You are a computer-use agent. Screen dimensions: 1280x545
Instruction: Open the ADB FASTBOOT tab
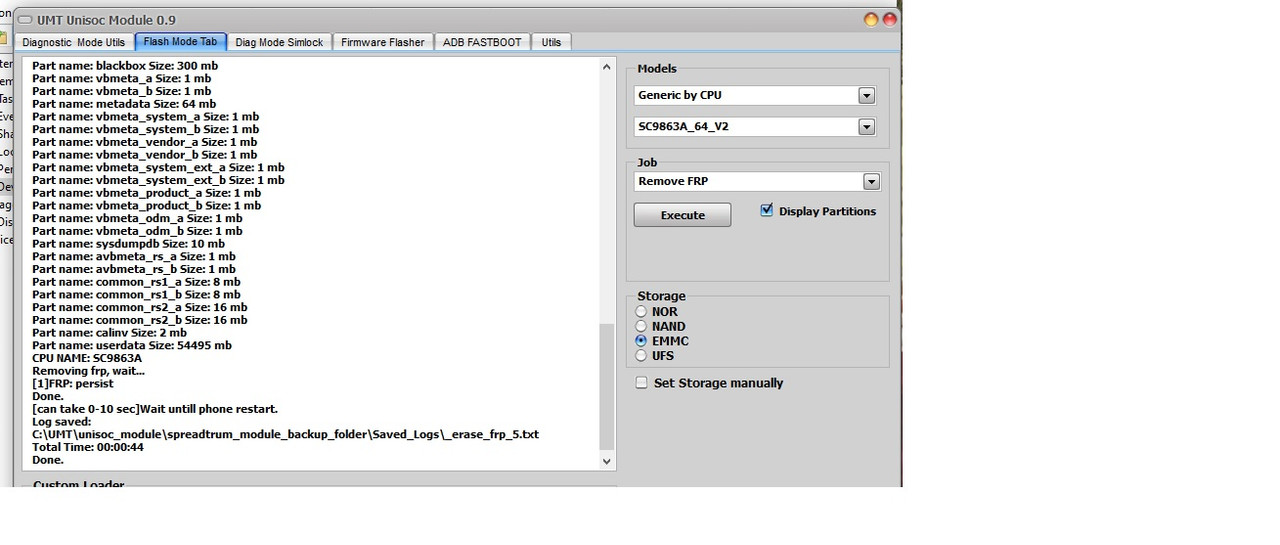point(483,42)
